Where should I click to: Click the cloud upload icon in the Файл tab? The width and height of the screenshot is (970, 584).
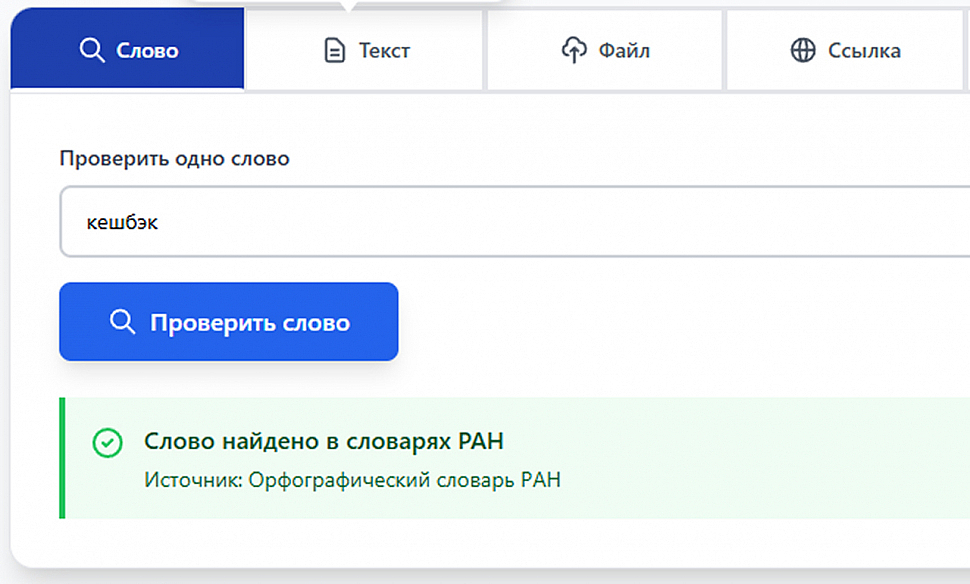(574, 50)
